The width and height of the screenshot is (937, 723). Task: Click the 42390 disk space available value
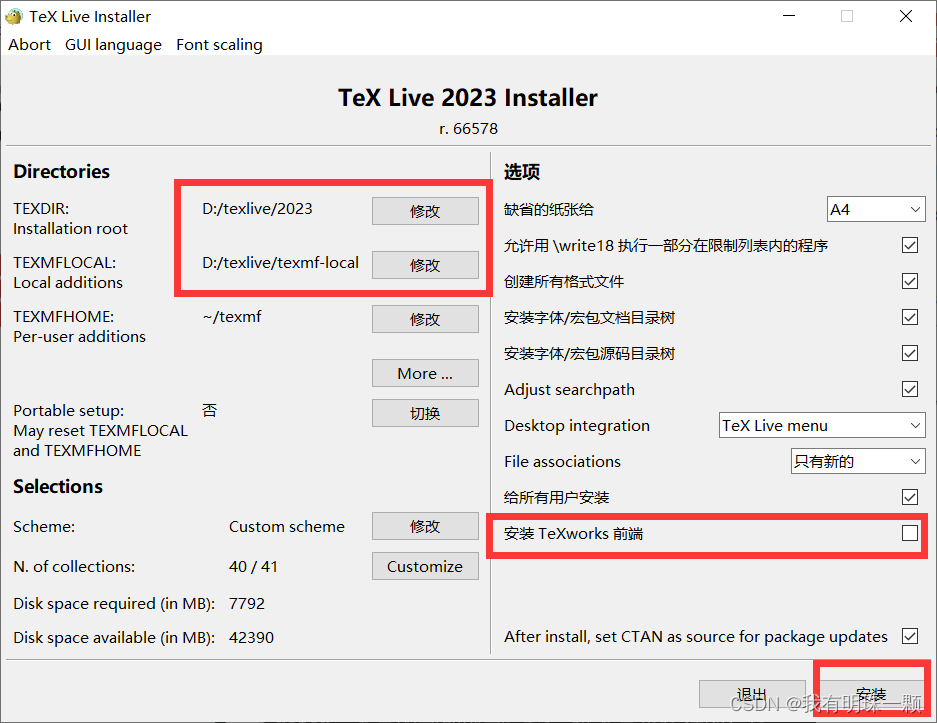point(252,638)
